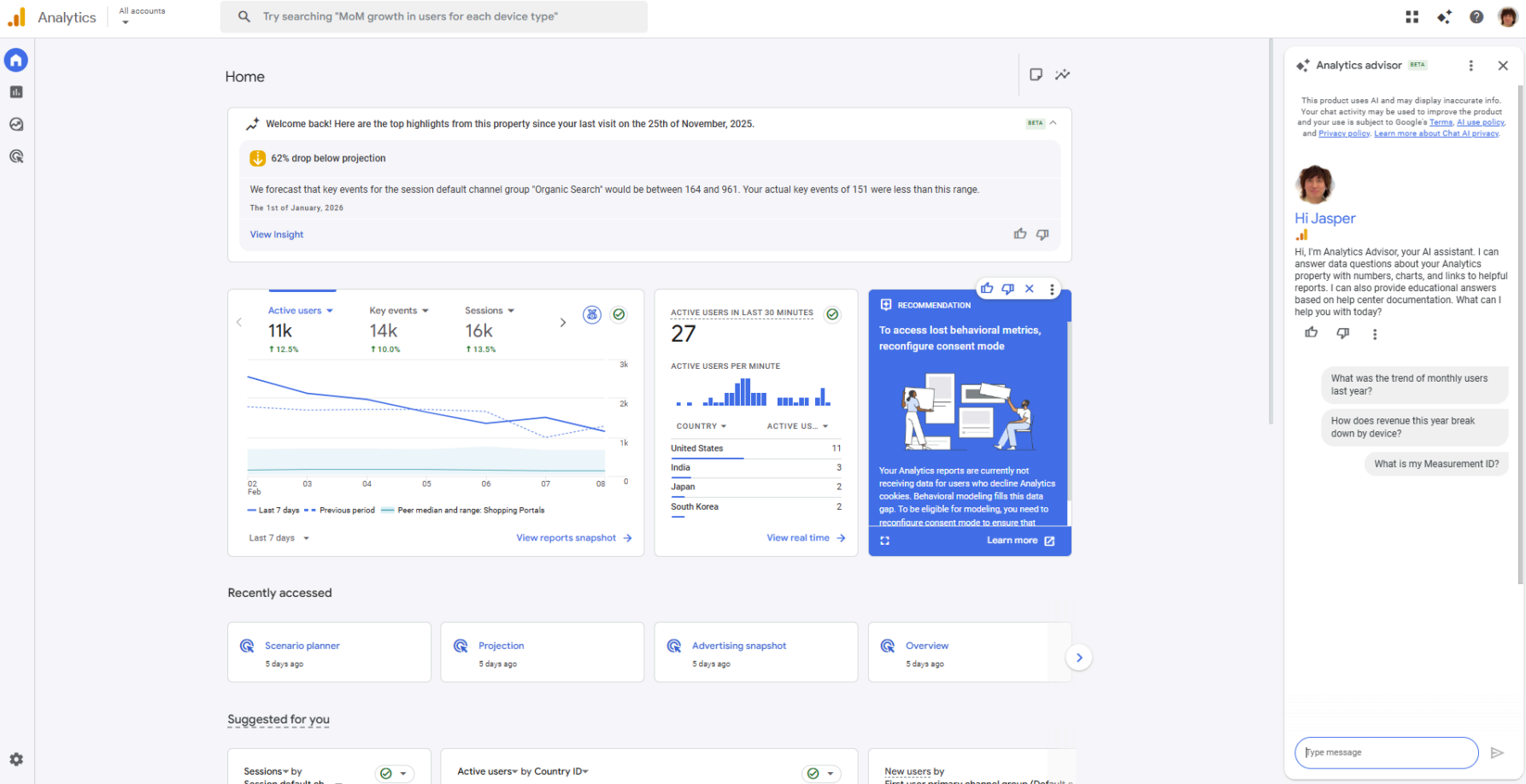The width and height of the screenshot is (1526, 784).
Task: Open COUNTRY dimension dropdown
Action: point(701,426)
